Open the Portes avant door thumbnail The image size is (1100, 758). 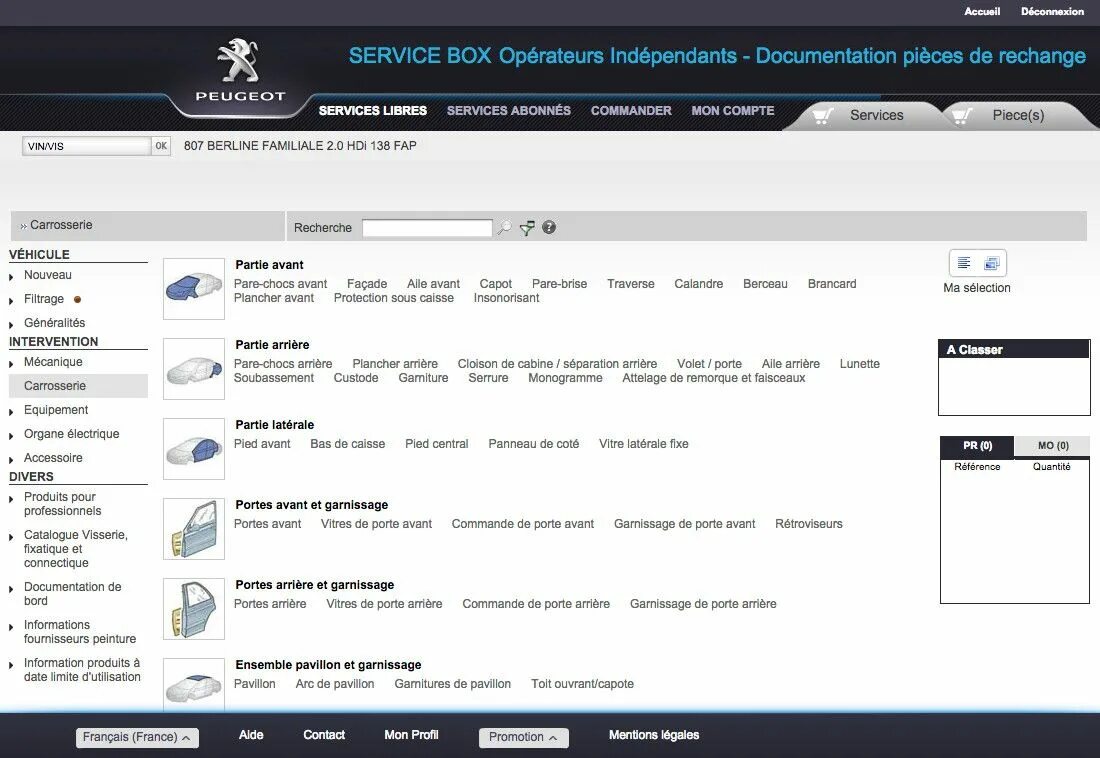(x=194, y=529)
